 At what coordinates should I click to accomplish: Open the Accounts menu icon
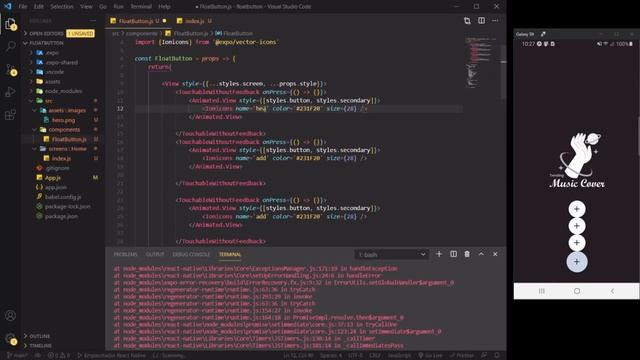pos(11,316)
